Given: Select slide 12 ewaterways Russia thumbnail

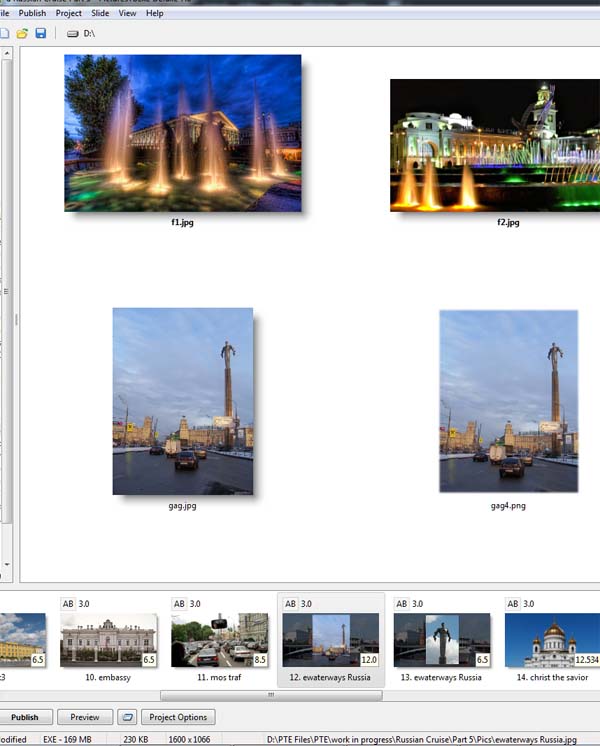Looking at the screenshot, I should point(331,640).
